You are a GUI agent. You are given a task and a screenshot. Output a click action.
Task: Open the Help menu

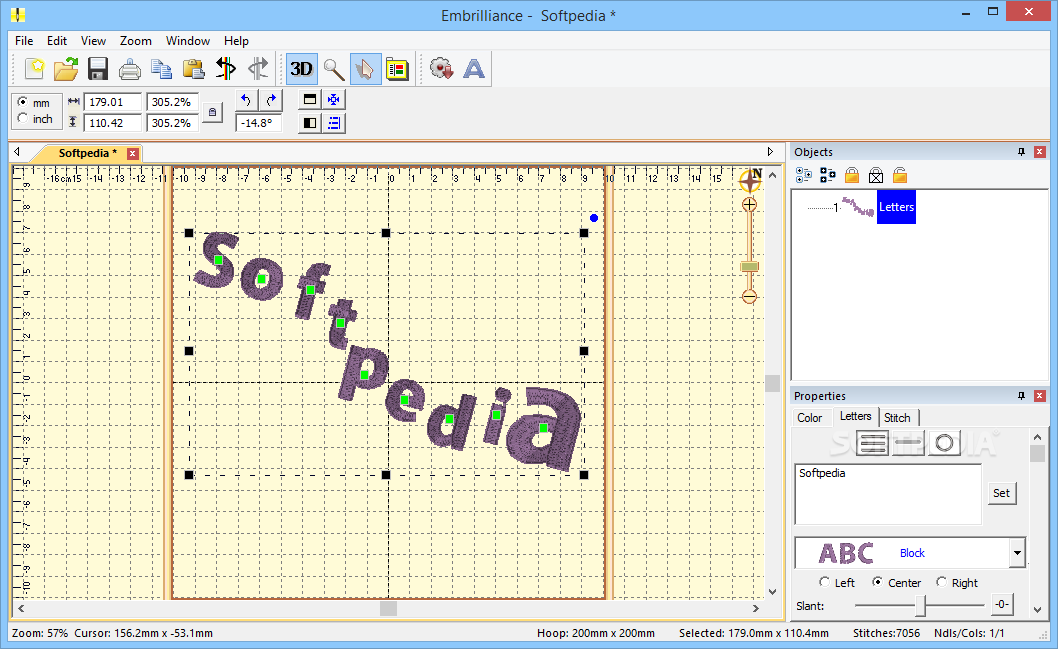tap(236, 40)
